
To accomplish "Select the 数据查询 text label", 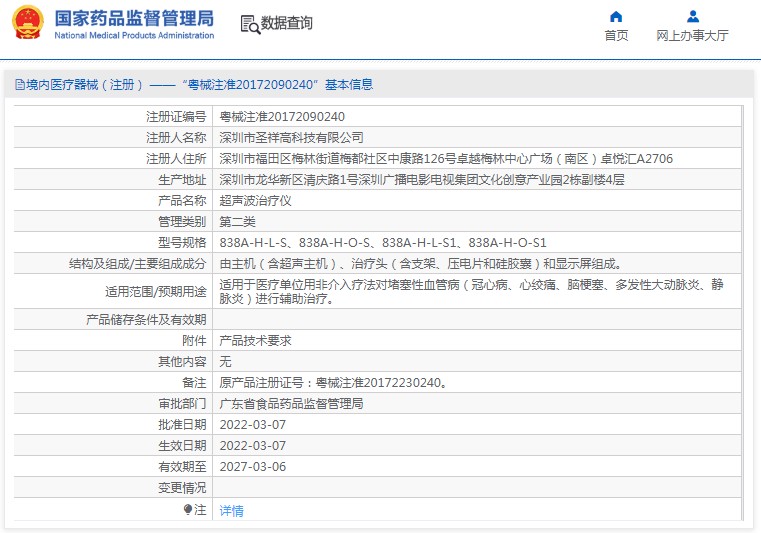I will click(x=287, y=23).
